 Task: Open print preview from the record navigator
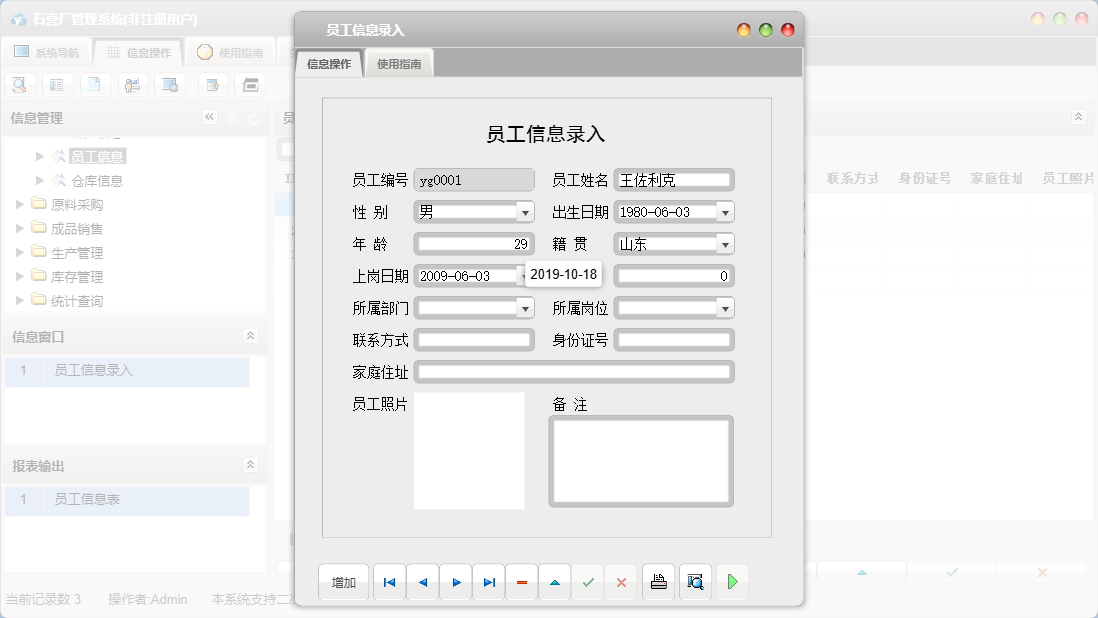694,581
